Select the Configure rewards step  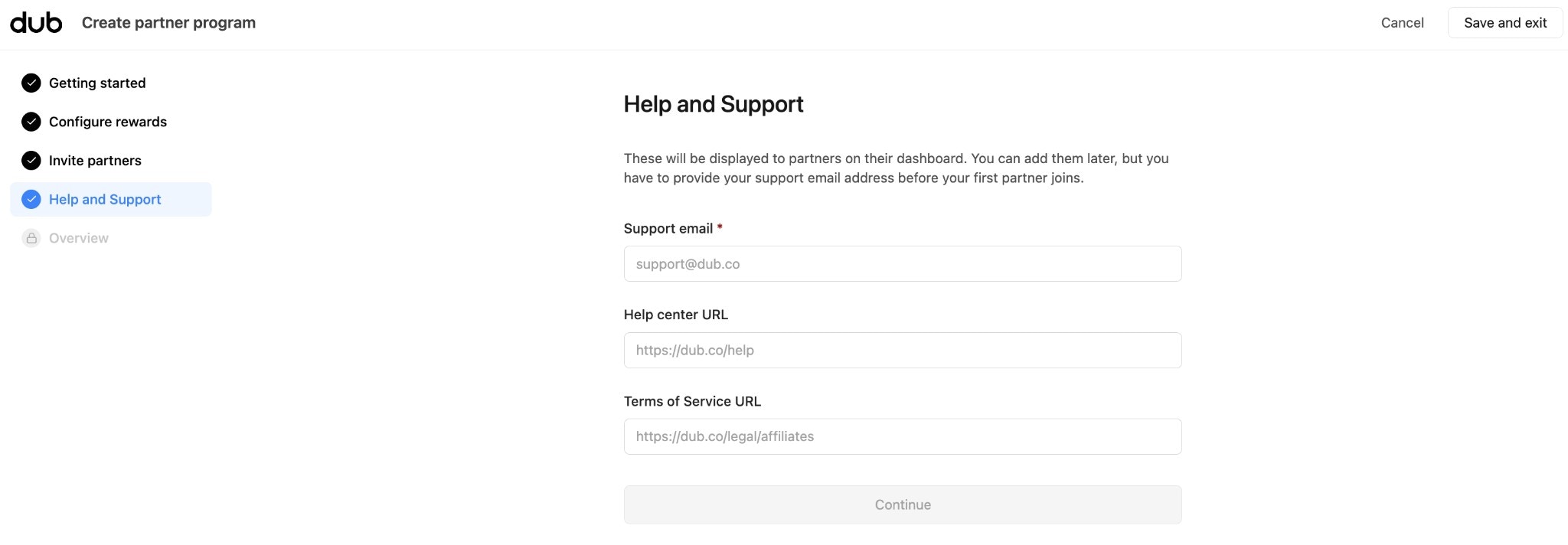point(107,121)
